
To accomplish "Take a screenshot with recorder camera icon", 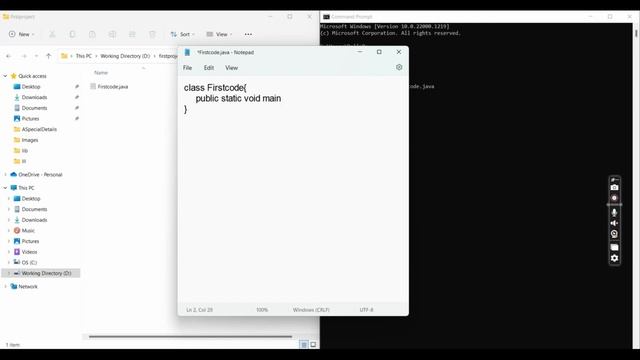I will tap(614, 187).
